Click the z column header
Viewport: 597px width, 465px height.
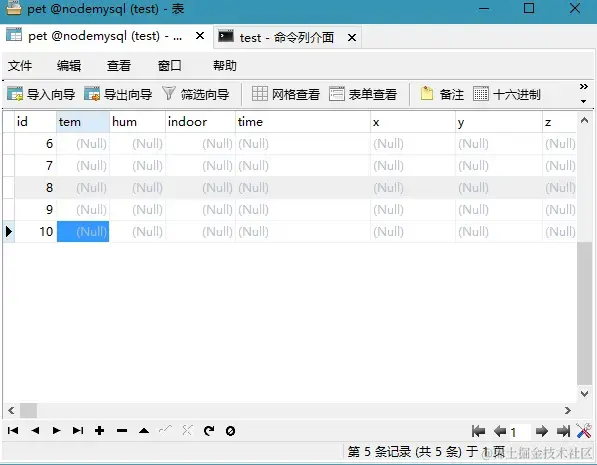(559, 122)
